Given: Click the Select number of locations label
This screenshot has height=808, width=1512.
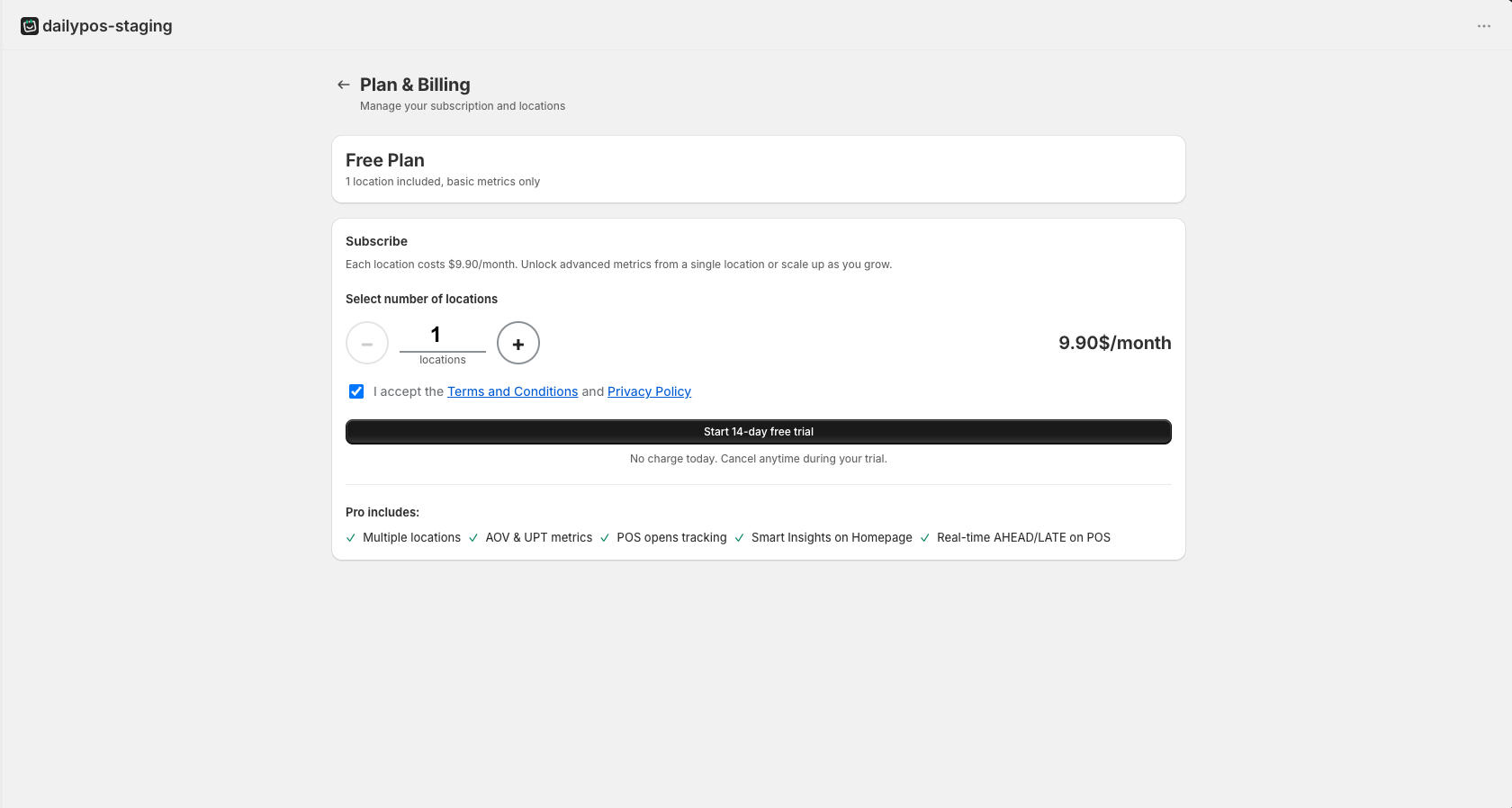Looking at the screenshot, I should 421,299.
